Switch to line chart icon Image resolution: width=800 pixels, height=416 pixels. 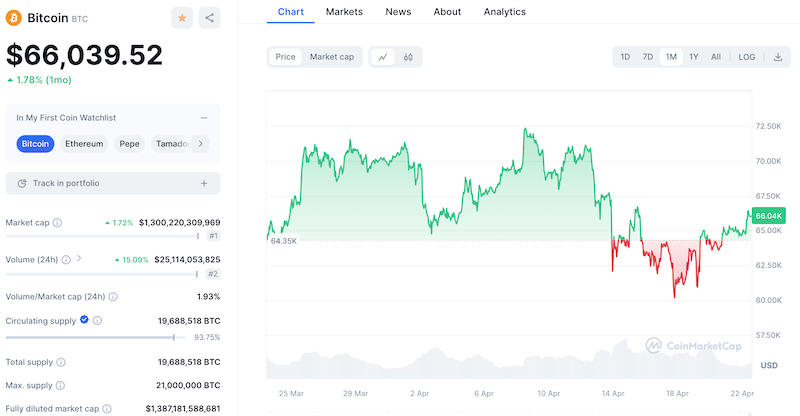tap(383, 57)
